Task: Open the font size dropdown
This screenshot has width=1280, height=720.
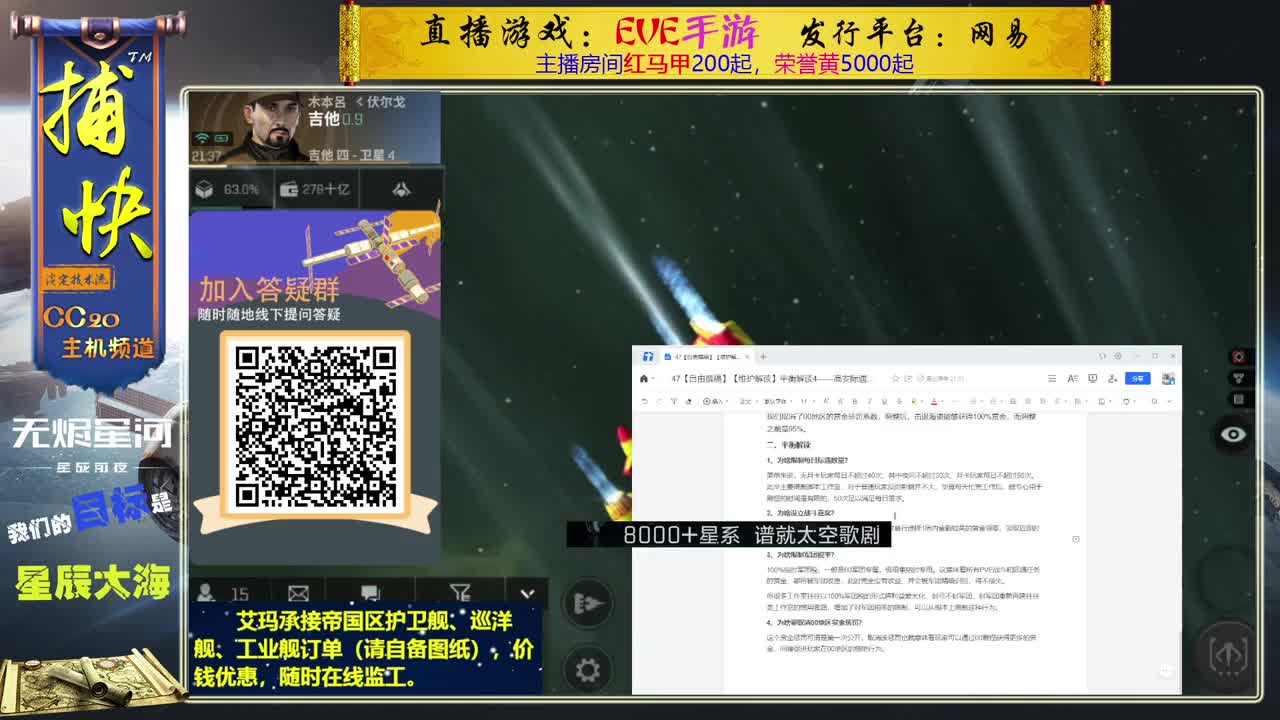Action: coord(805,401)
